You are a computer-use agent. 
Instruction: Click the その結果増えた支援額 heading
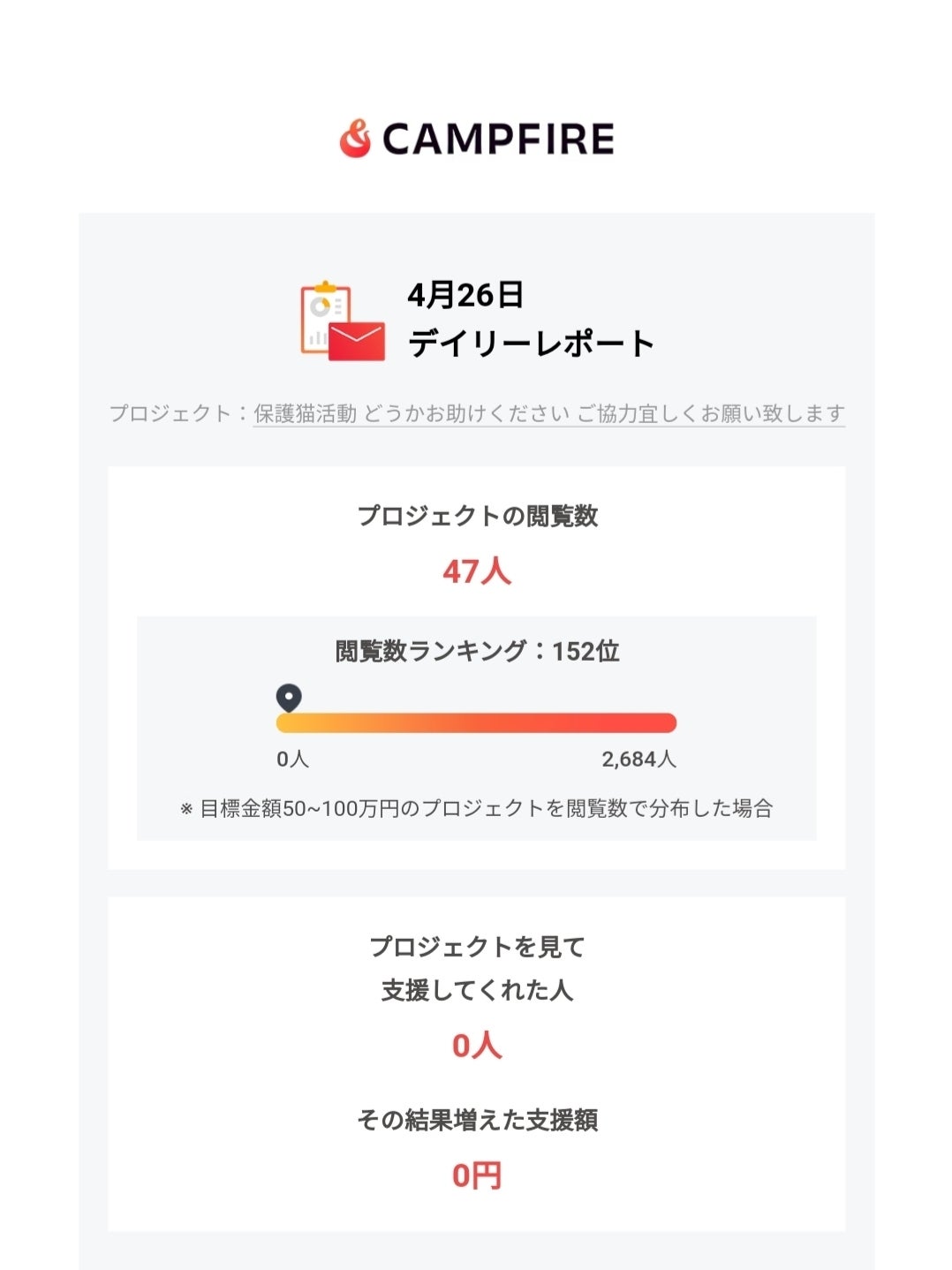477,1120
